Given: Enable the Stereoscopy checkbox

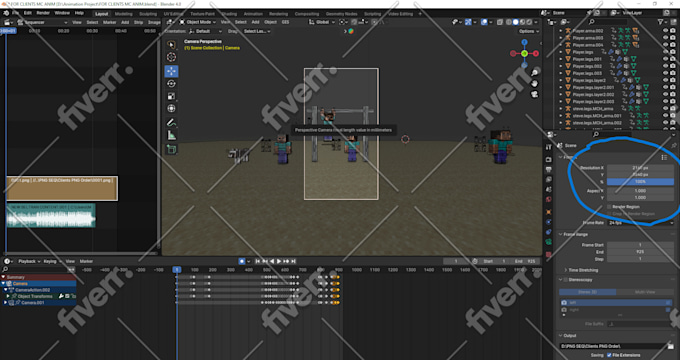Looking at the screenshot, I should 565,280.
